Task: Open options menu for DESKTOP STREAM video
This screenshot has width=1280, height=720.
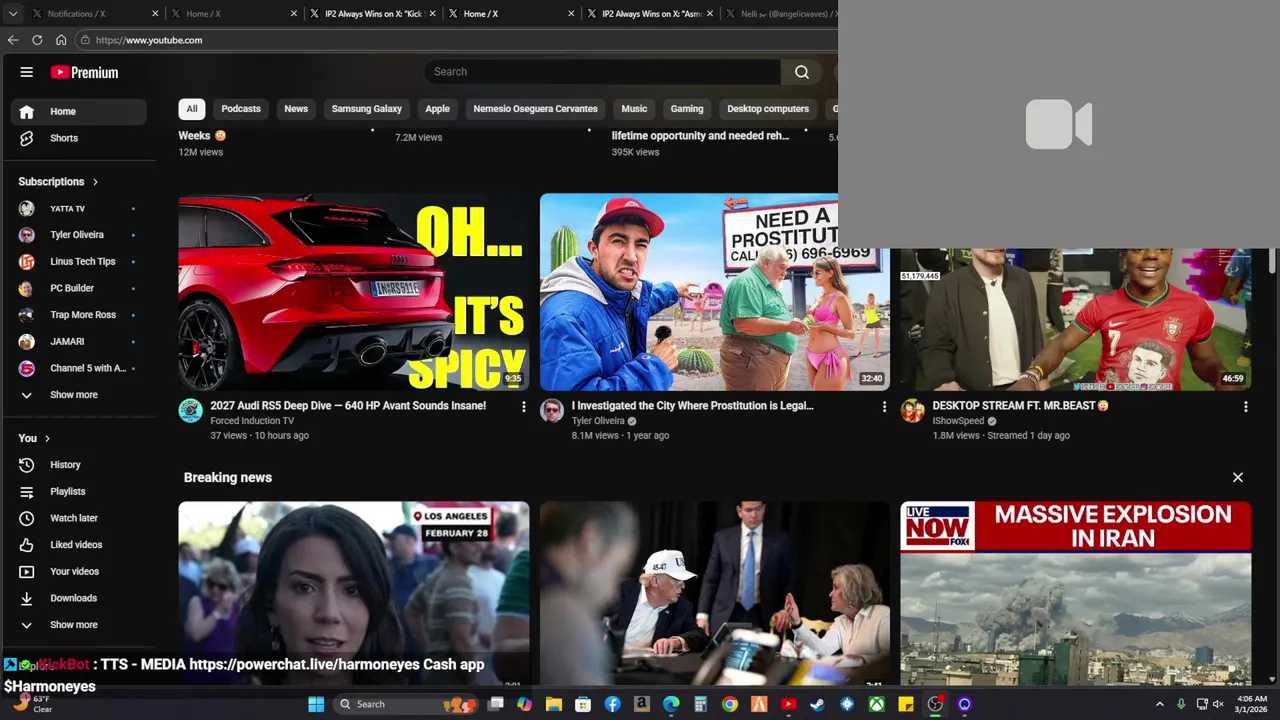Action: (1245, 407)
